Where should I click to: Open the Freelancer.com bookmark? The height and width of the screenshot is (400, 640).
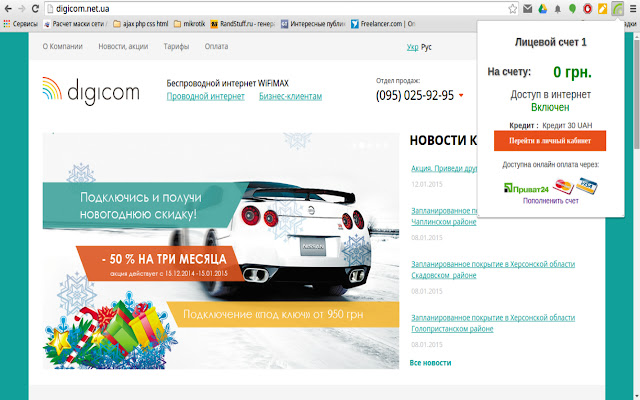[383, 24]
